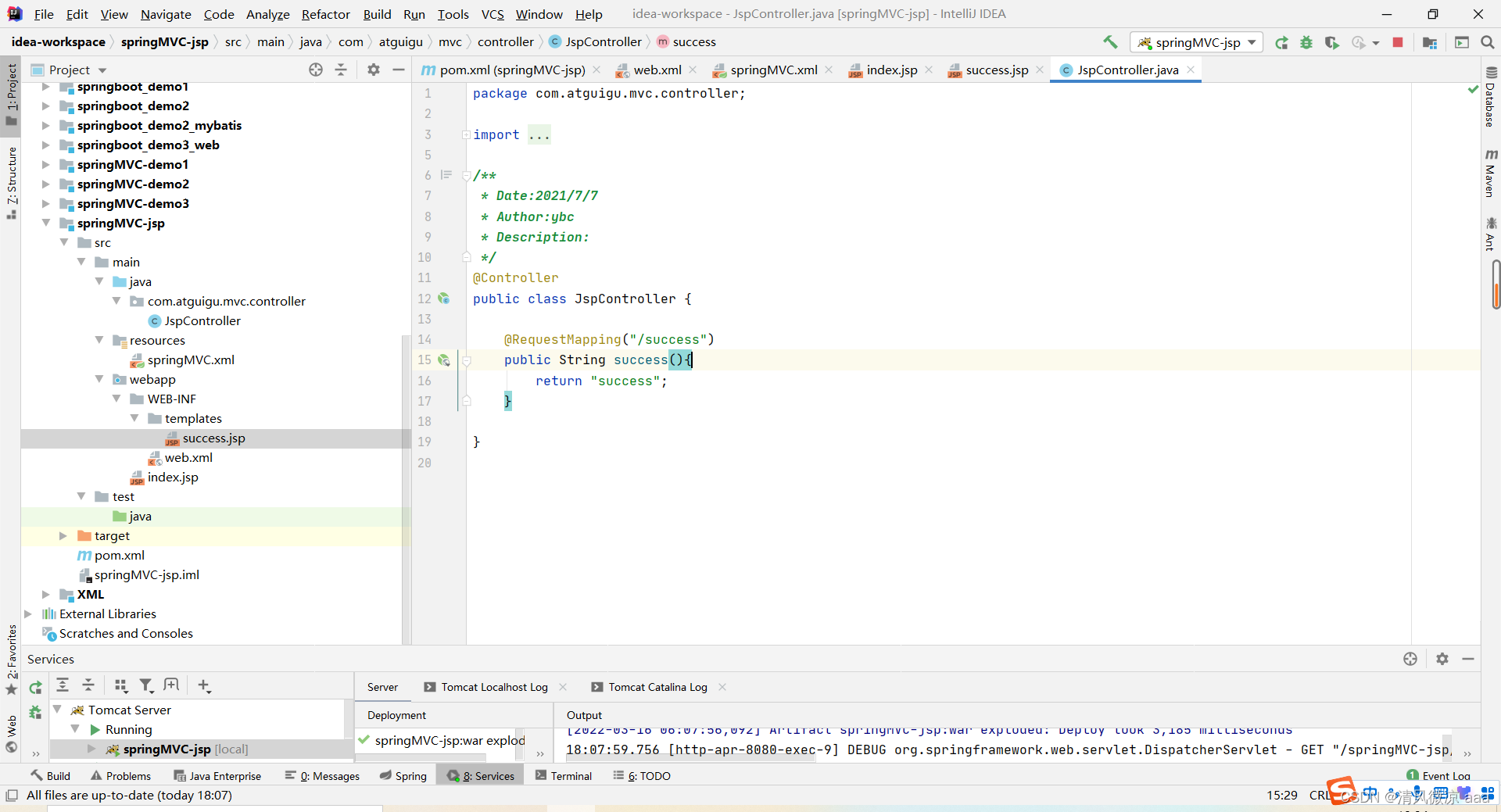This screenshot has width=1501, height=812.
Task: Open the Refactor menu
Action: click(x=325, y=14)
